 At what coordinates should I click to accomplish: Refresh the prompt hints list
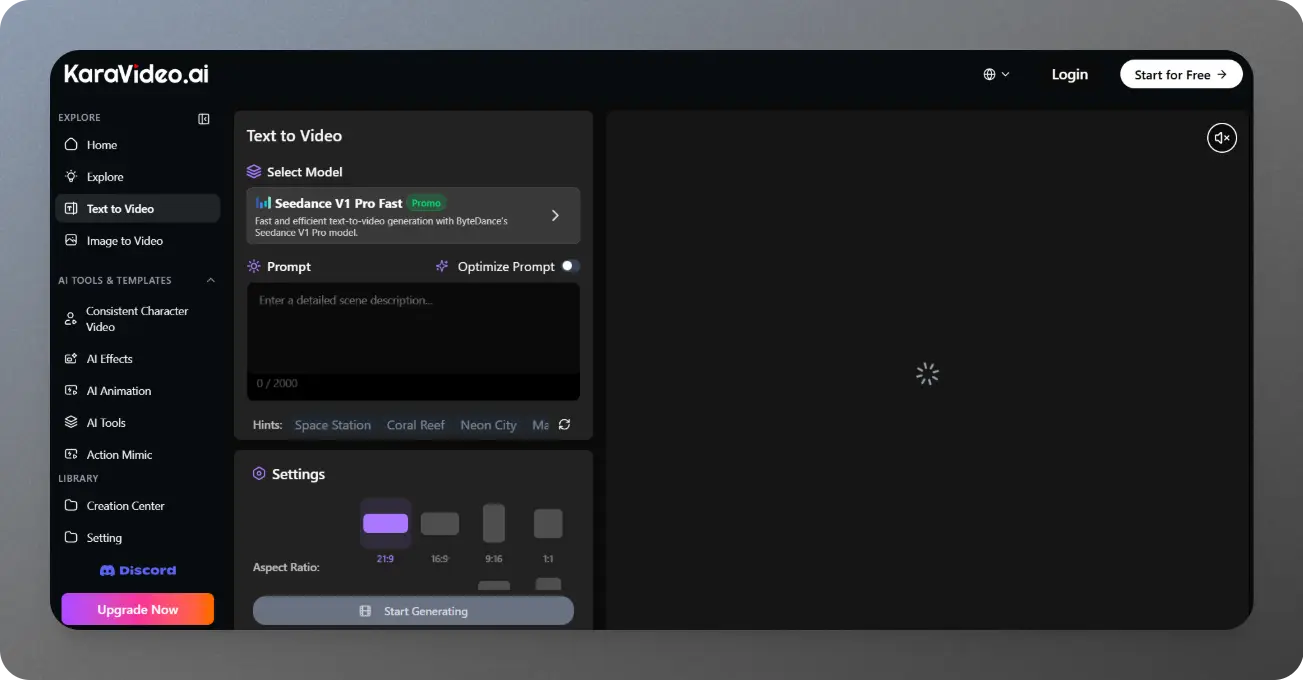tap(564, 425)
